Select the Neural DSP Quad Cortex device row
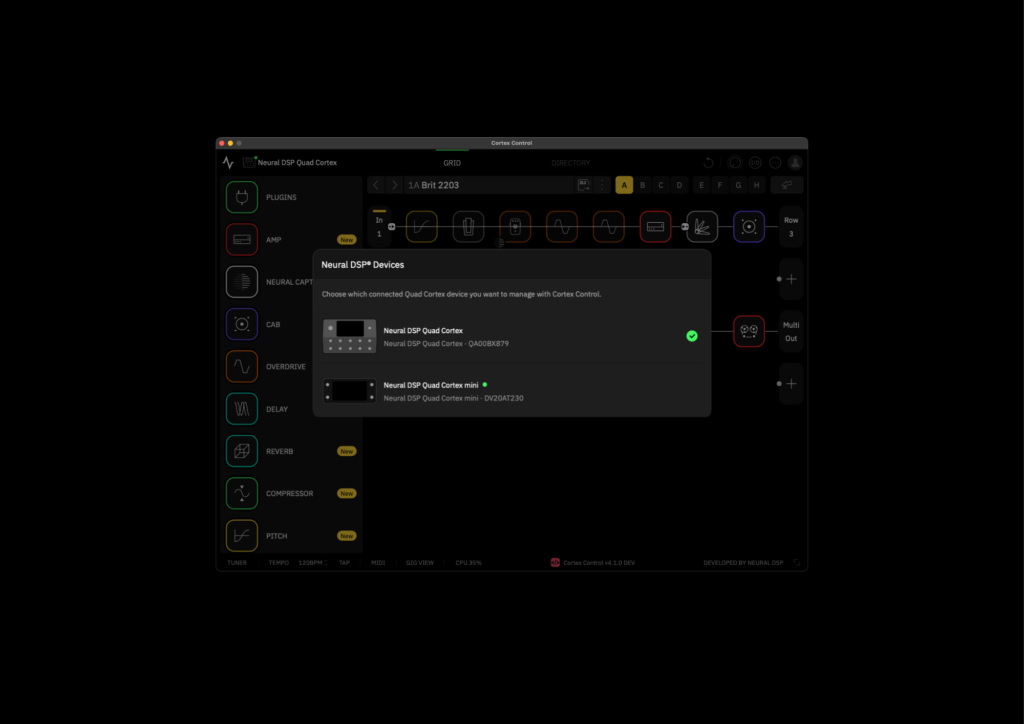The image size is (1024, 724). (x=511, y=336)
